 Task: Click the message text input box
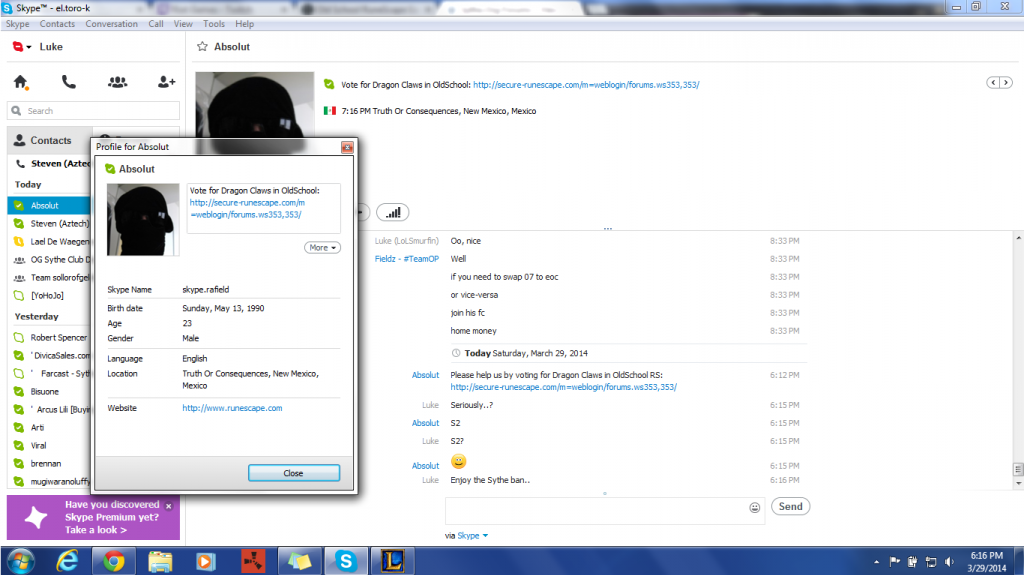coord(596,510)
